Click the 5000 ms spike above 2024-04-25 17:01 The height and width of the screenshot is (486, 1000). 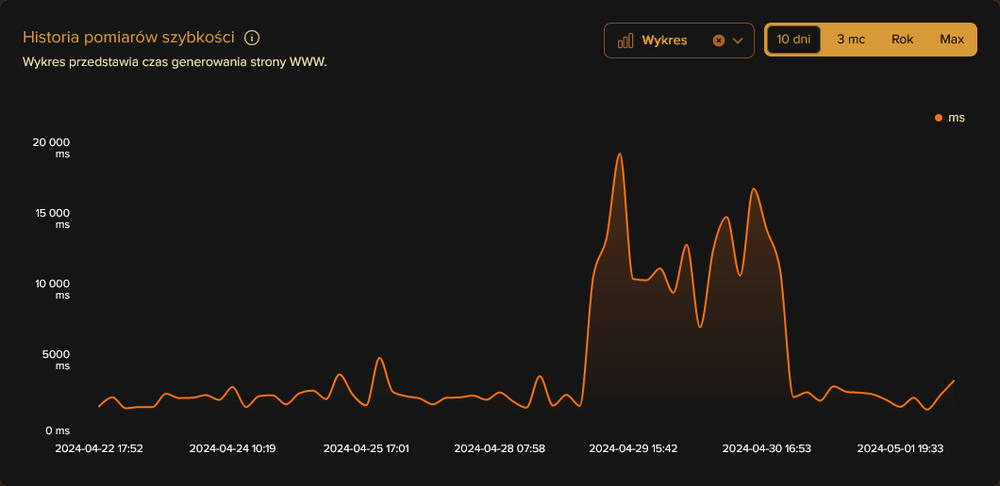[x=379, y=359]
